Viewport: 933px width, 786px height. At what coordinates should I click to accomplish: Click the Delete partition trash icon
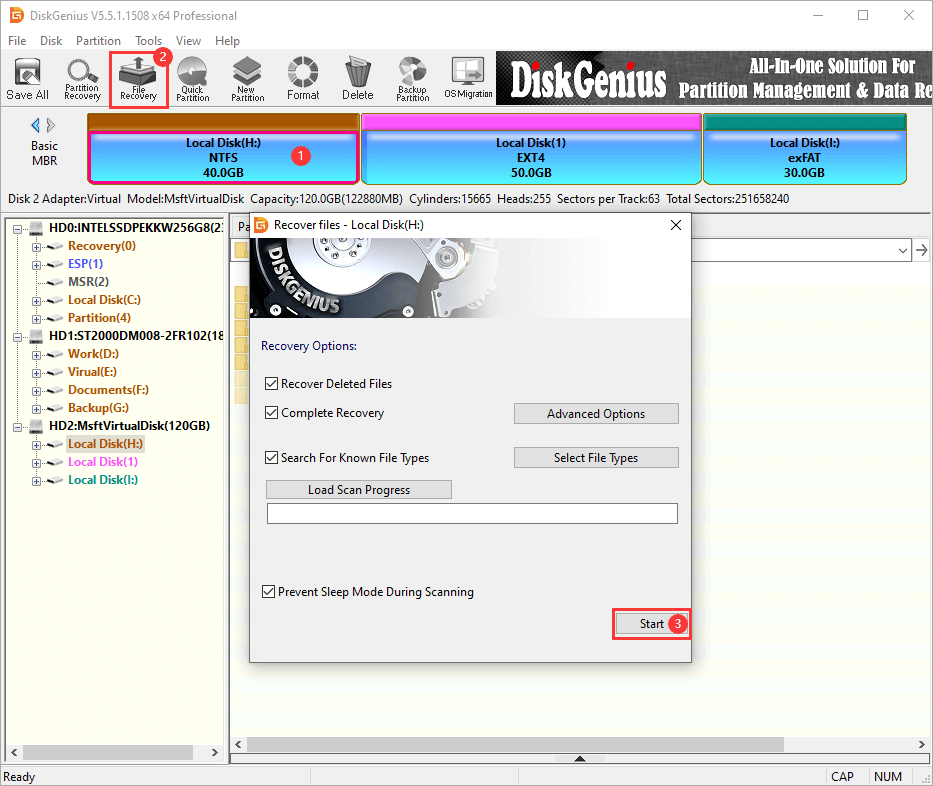click(x=358, y=79)
